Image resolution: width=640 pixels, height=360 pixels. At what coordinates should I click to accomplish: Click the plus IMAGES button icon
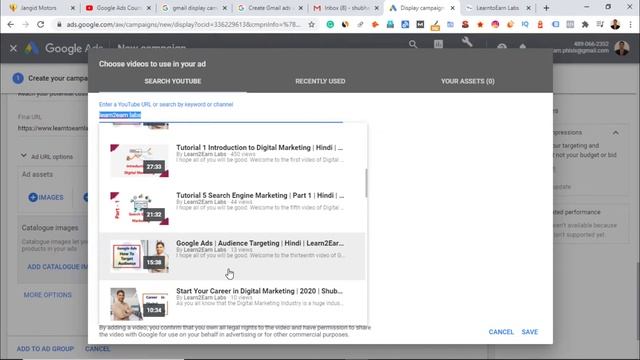coord(33,198)
